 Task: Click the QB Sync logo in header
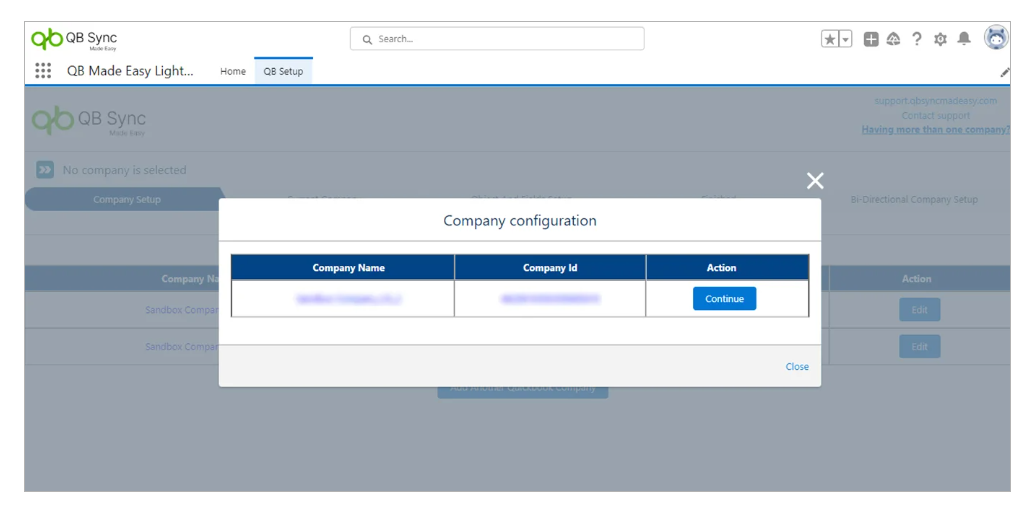tap(74, 40)
